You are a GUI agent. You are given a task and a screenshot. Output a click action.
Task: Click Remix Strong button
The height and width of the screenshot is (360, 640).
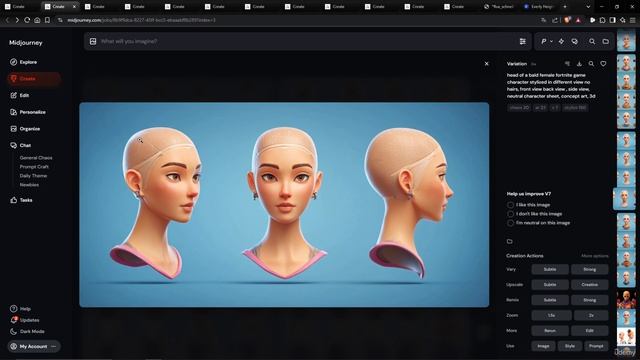click(x=590, y=300)
